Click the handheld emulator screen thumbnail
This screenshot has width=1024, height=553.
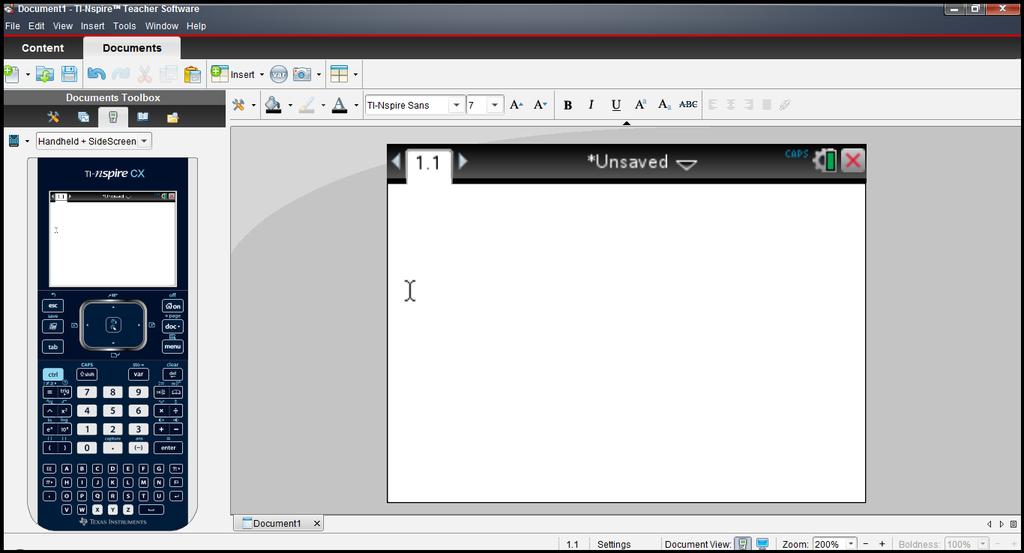coord(113,239)
